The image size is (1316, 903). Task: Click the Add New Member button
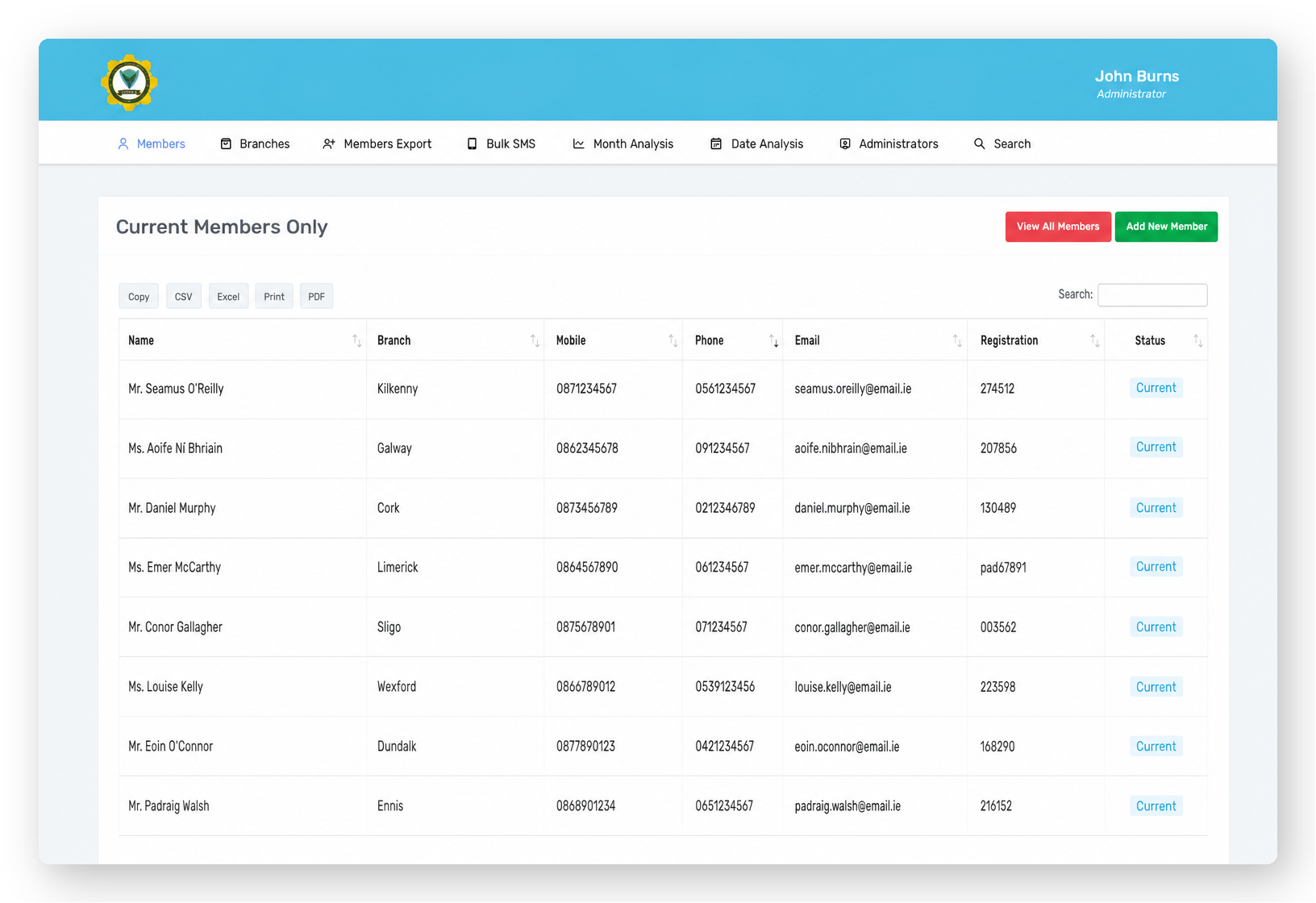[x=1166, y=227]
